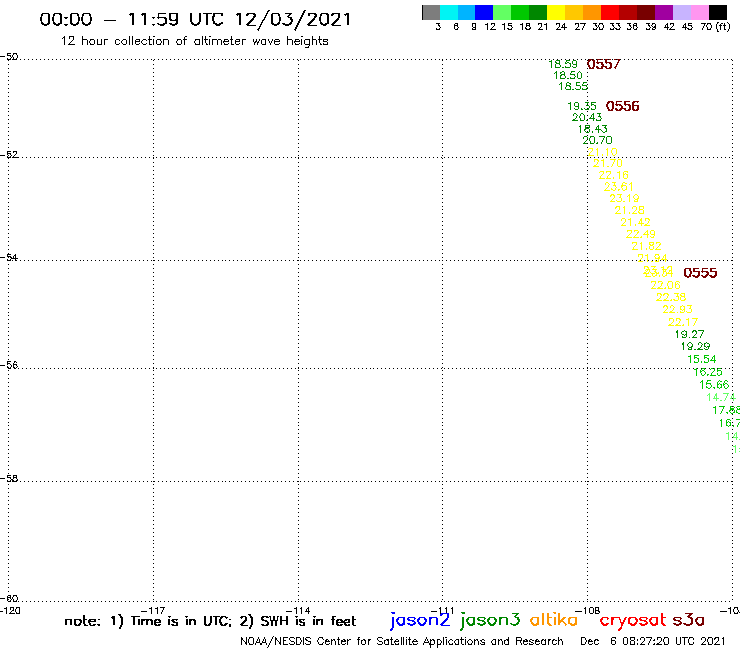This screenshot has width=740, height=650.
Task: Click the wave height value 20.70
Action: (x=597, y=140)
